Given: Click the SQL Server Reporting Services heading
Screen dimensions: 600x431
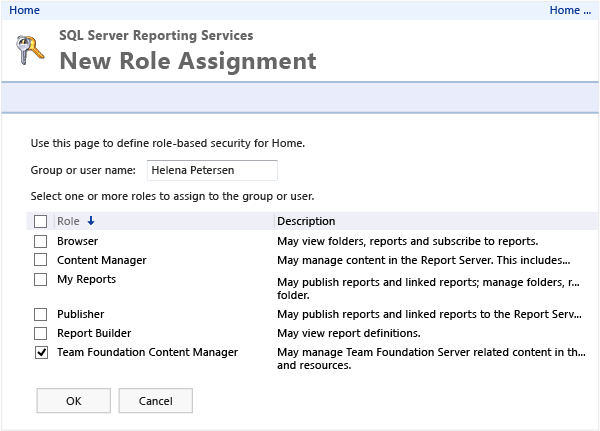Looking at the screenshot, I should click(x=156, y=35).
